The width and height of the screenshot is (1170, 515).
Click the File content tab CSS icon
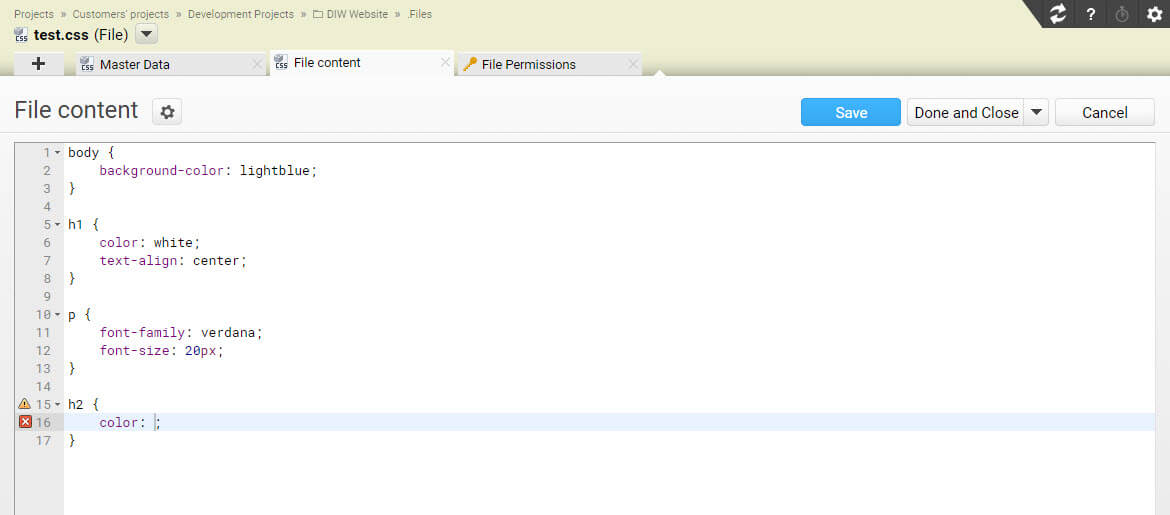[x=281, y=62]
